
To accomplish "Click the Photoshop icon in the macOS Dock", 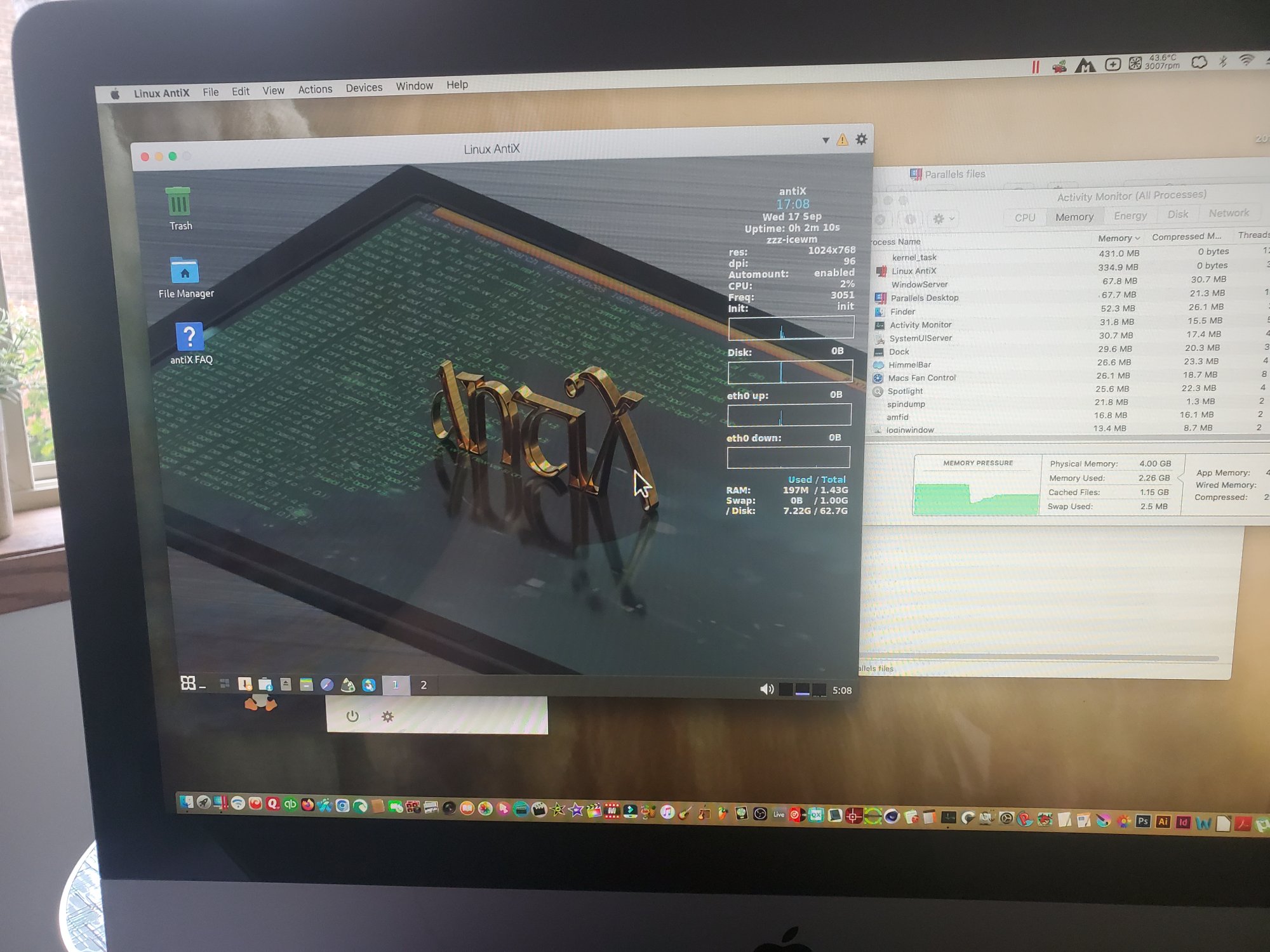I will coord(1142,821).
